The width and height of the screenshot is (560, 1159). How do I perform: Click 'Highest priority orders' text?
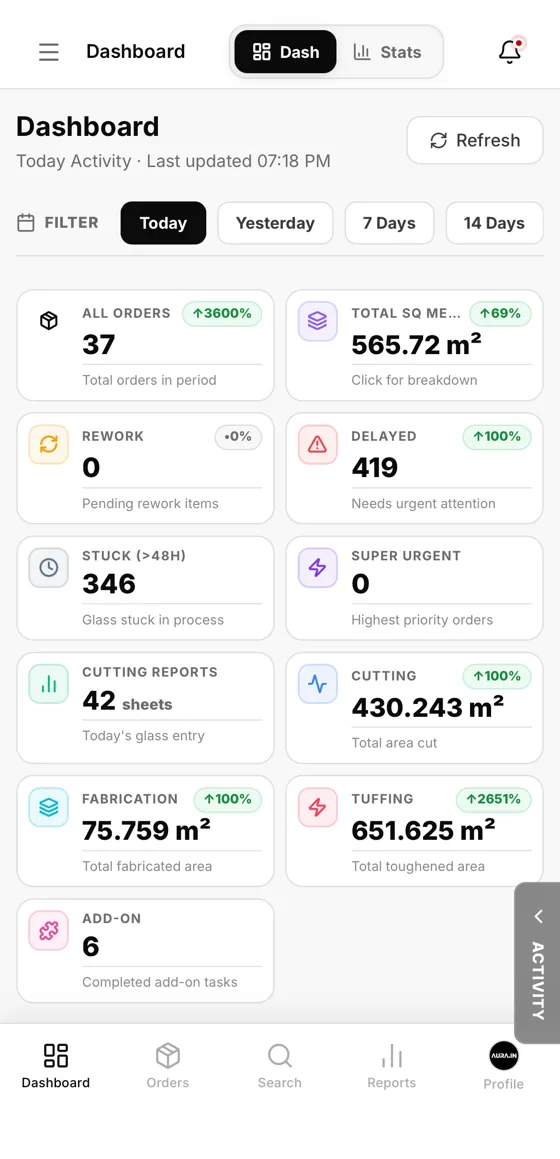[x=423, y=619]
